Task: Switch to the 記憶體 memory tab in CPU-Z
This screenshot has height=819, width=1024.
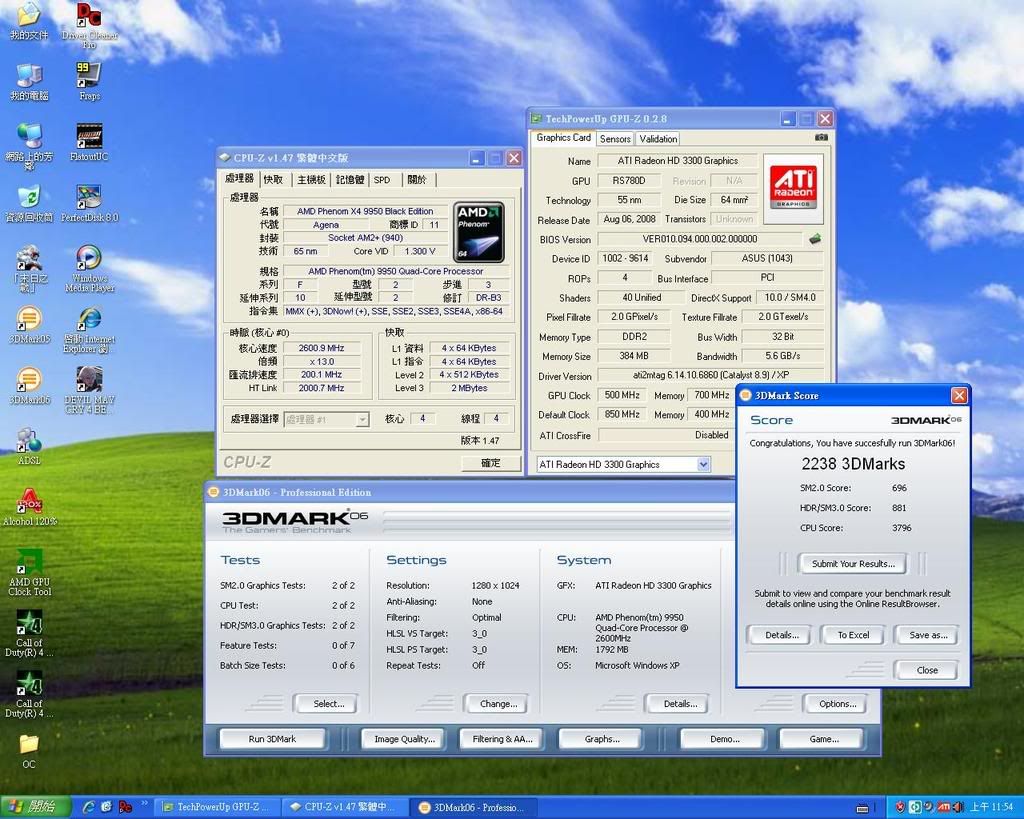Action: [x=349, y=180]
